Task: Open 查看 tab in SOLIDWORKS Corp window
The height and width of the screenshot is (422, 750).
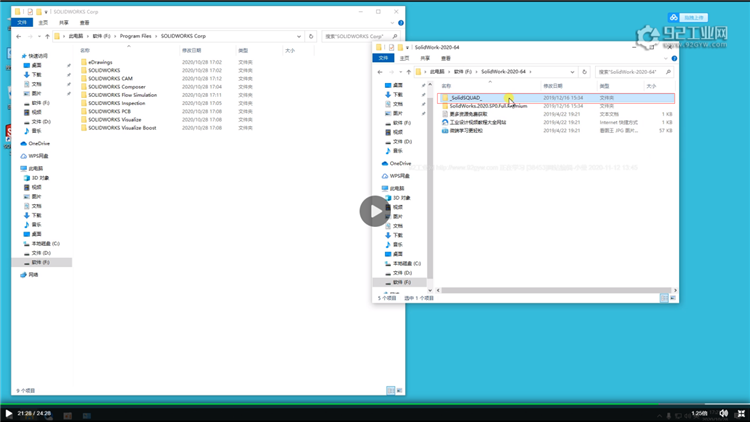Action: [84, 22]
